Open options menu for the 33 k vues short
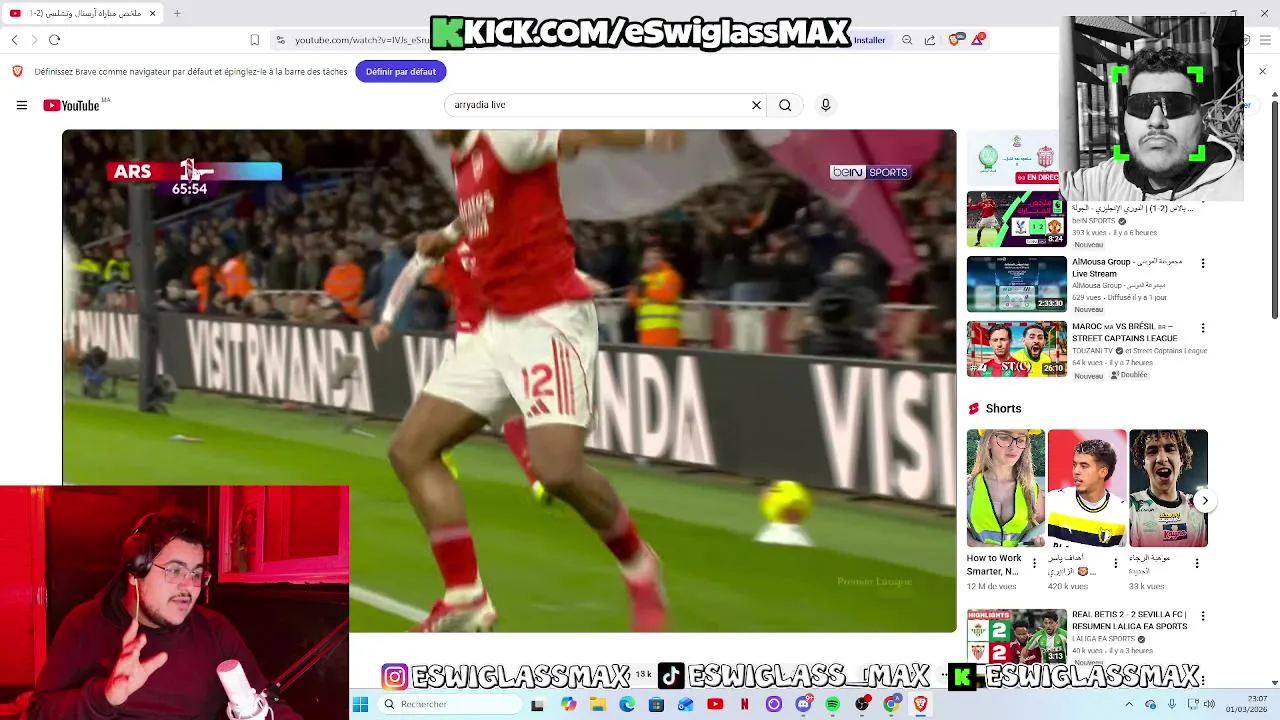Image resolution: width=1280 pixels, height=720 pixels. click(x=1196, y=563)
